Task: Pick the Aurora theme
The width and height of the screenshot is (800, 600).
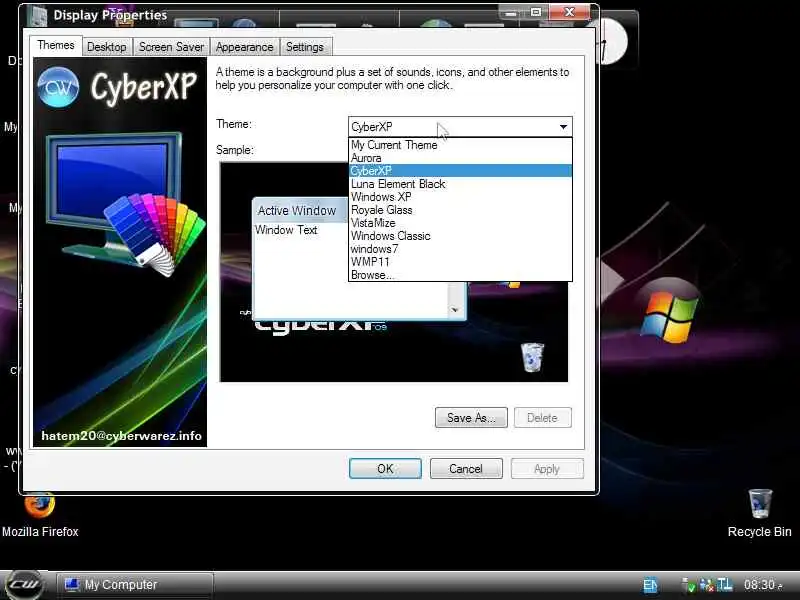Action: tap(460, 158)
